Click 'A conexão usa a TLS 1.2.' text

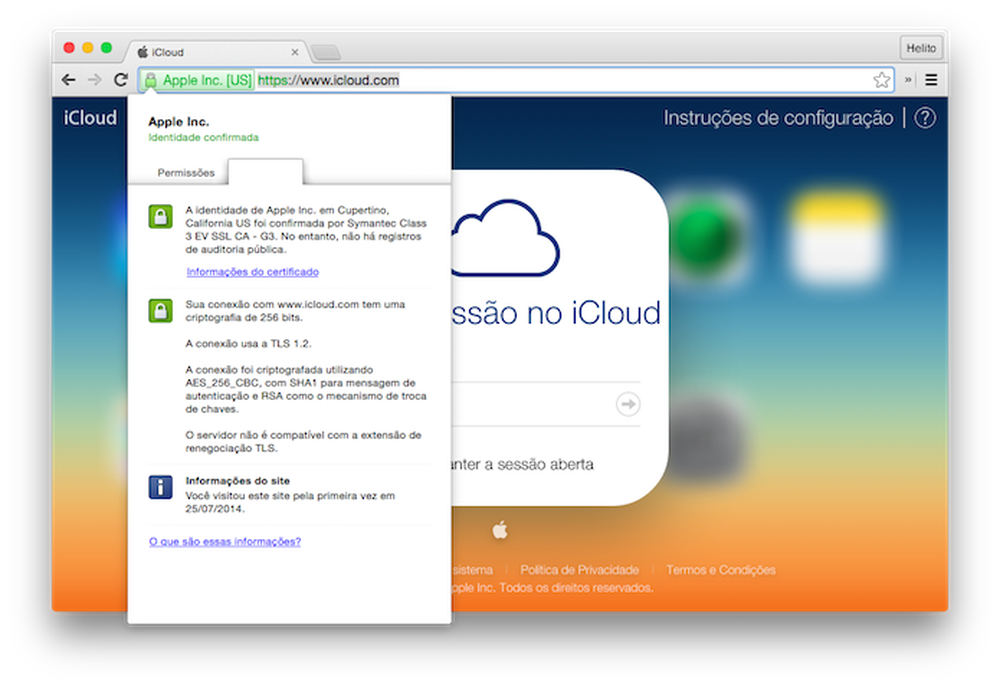[x=248, y=344]
